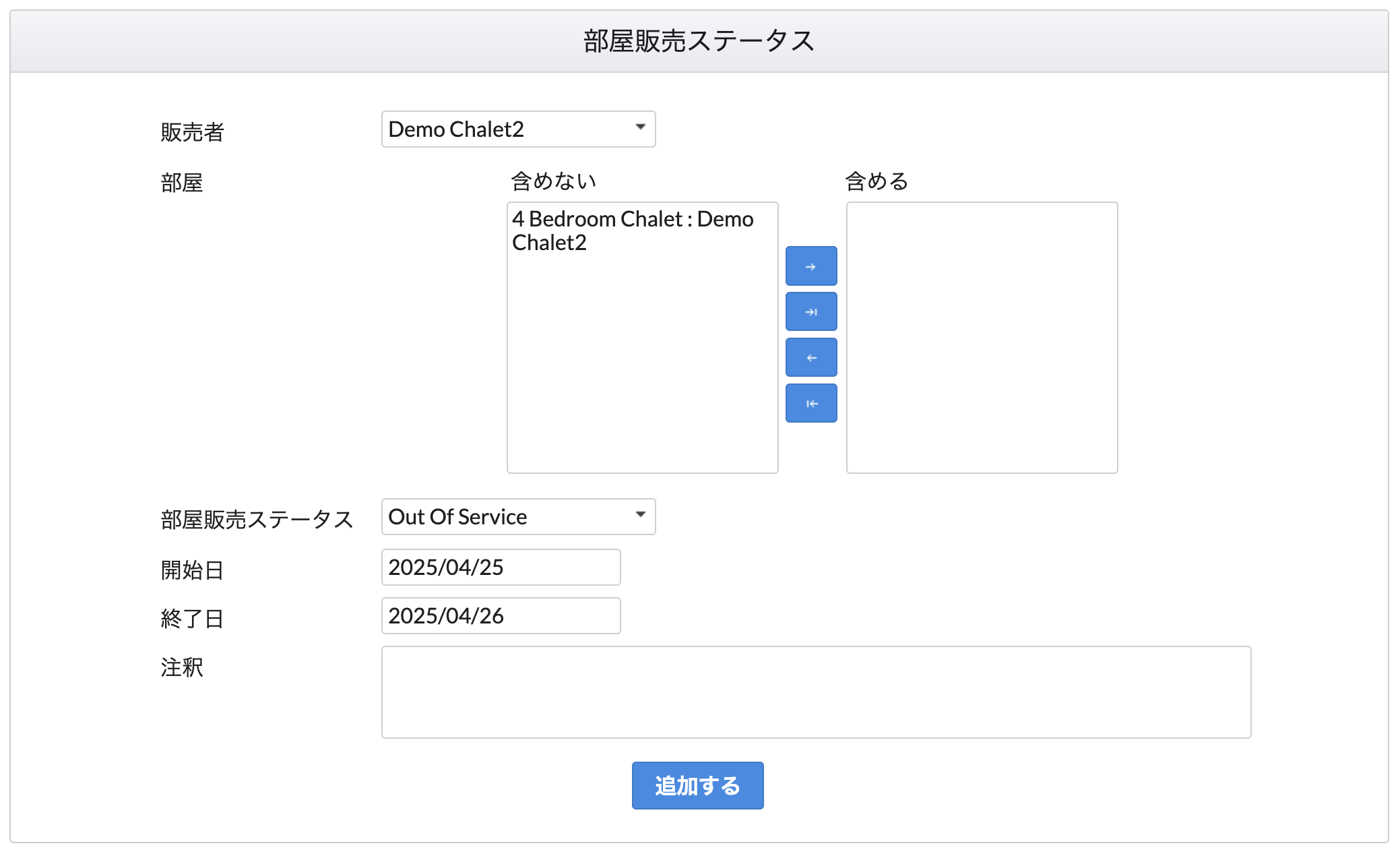Click the 部屋販売ステータス field label
The width and height of the screenshot is (1400, 856).
[x=257, y=520]
